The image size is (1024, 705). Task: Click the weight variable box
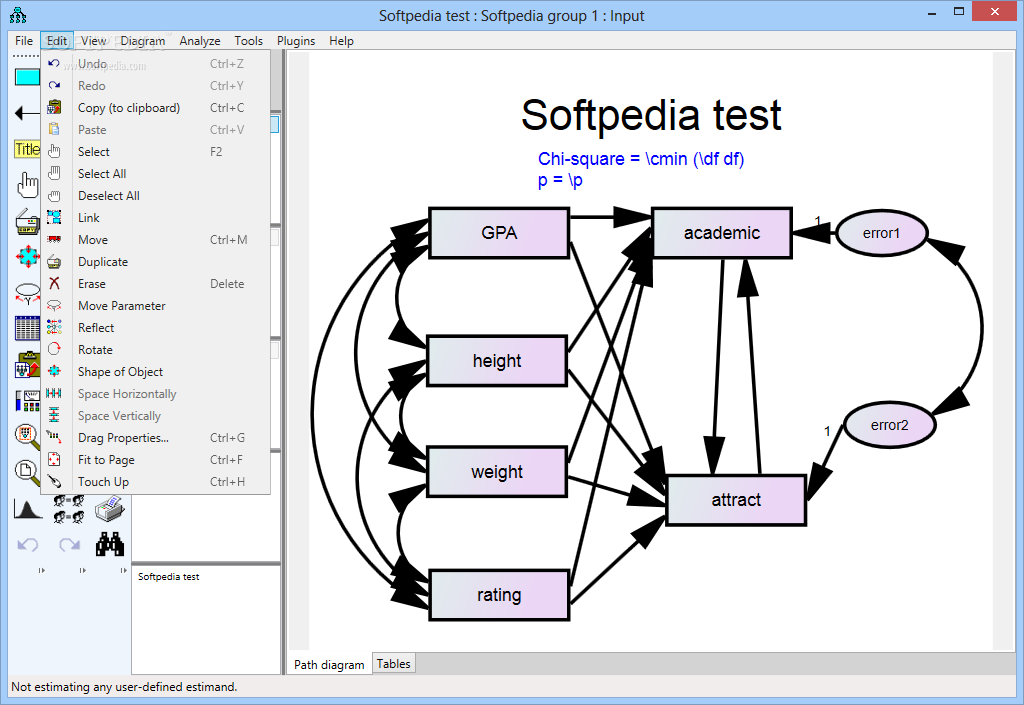point(497,472)
